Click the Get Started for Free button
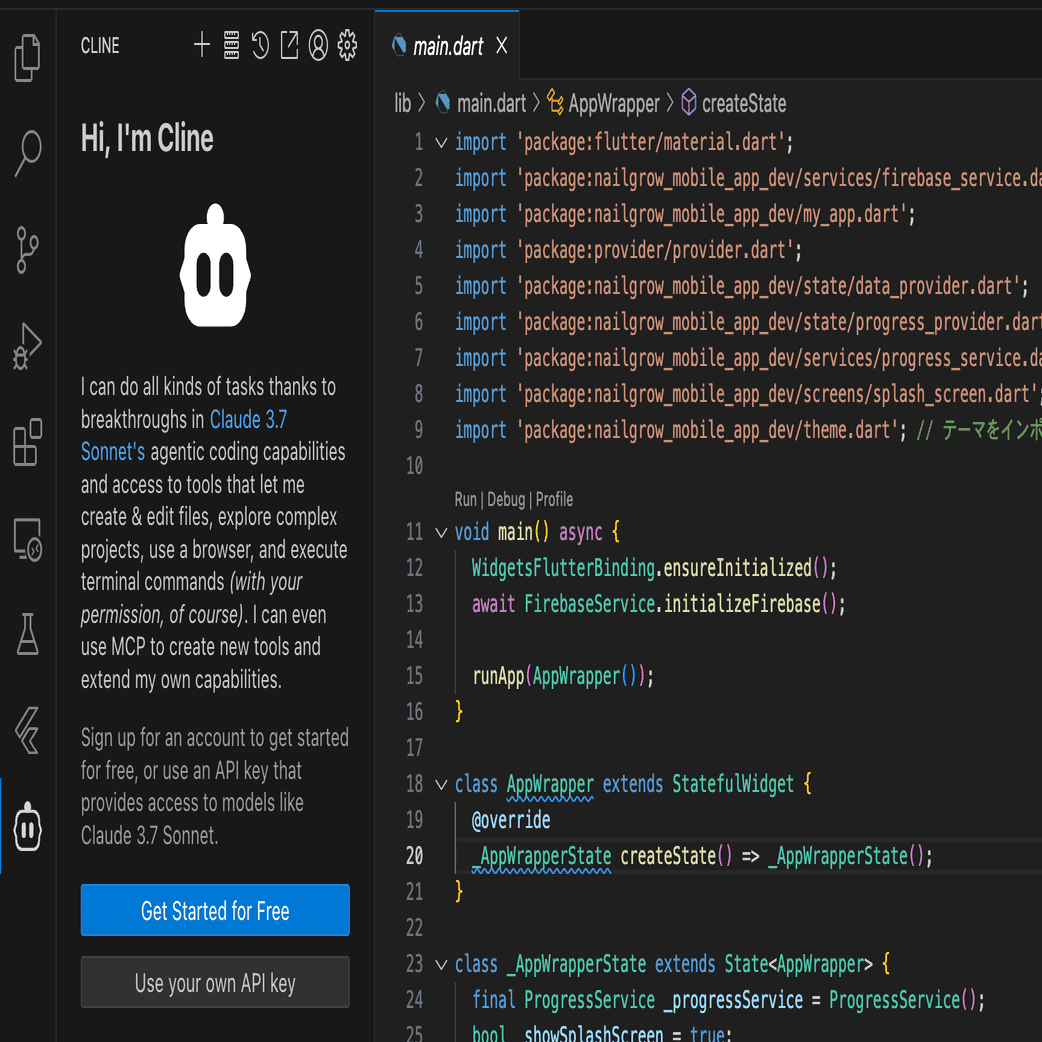Screen dimensions: 1042x1042 tap(215, 910)
